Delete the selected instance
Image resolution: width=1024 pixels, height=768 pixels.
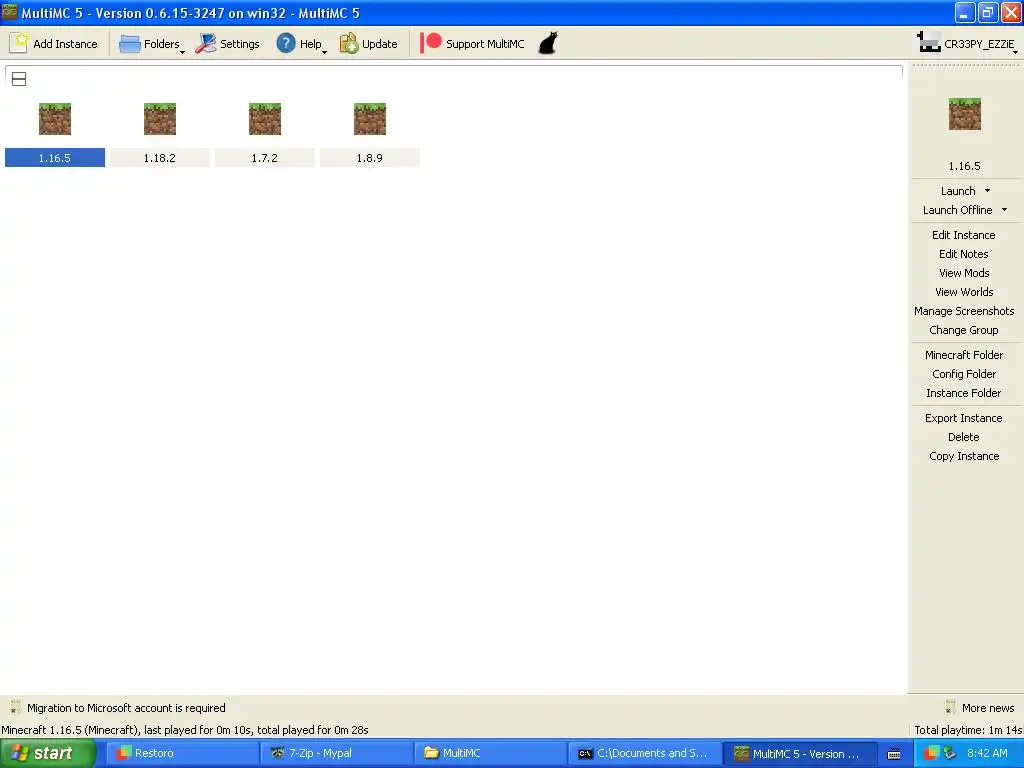click(x=964, y=437)
